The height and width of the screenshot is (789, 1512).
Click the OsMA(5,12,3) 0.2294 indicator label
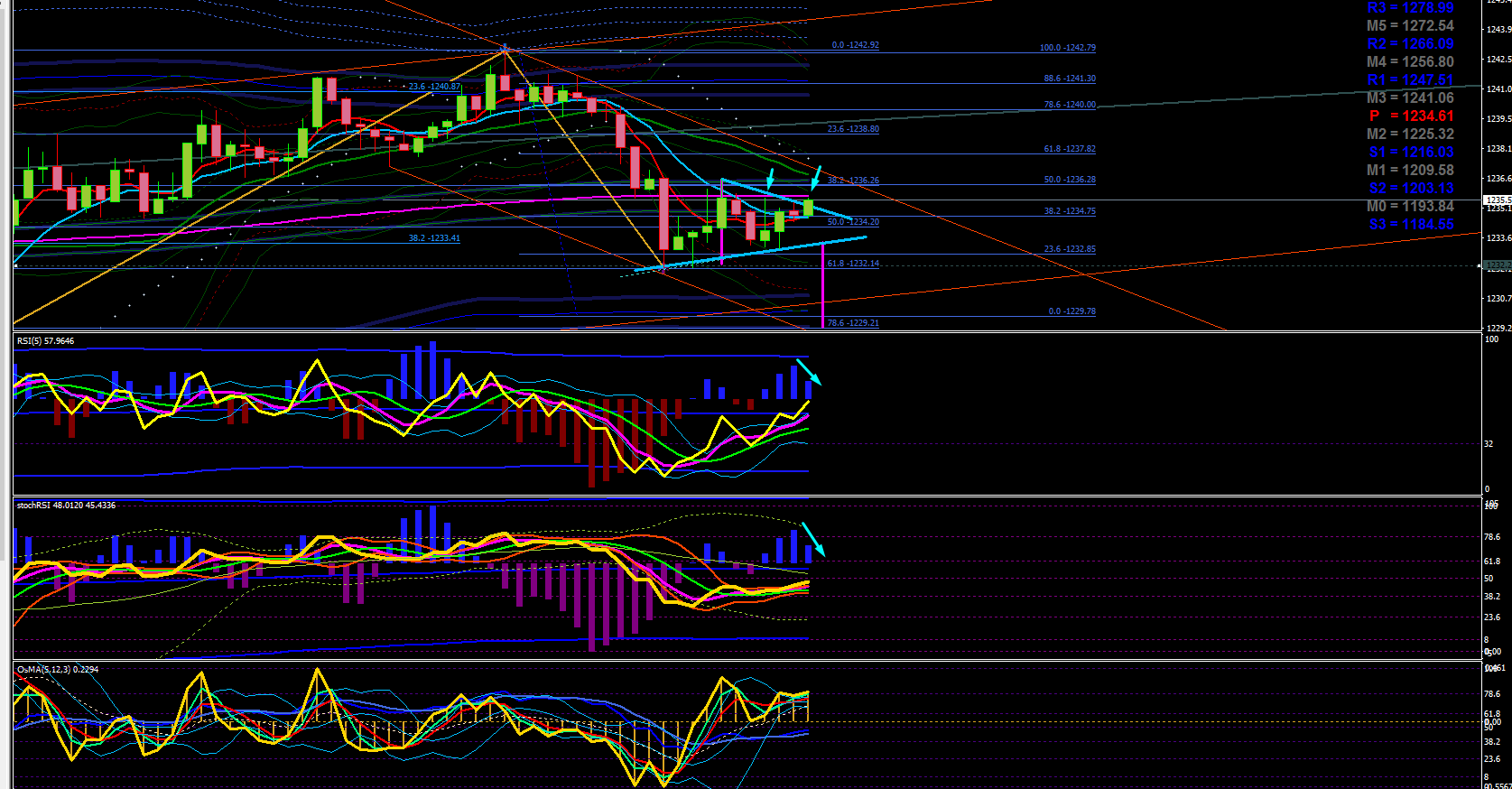(x=58, y=670)
